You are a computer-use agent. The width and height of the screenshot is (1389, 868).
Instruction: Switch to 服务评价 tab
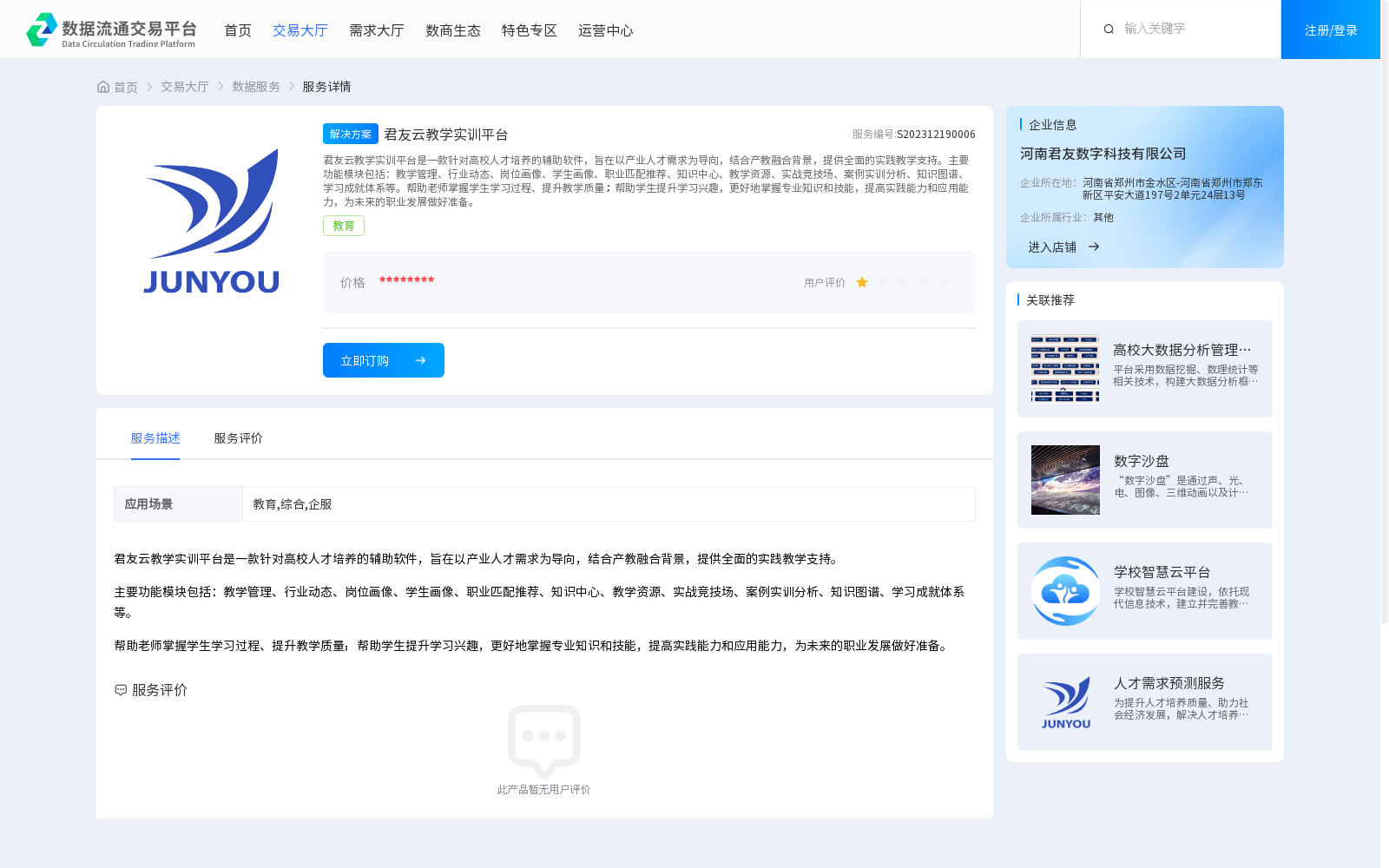coord(239,438)
